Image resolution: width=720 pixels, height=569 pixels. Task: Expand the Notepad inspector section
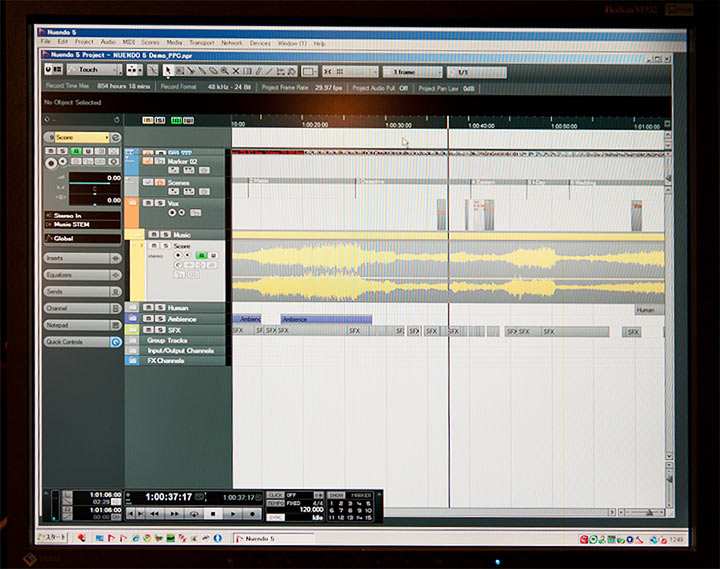point(83,325)
